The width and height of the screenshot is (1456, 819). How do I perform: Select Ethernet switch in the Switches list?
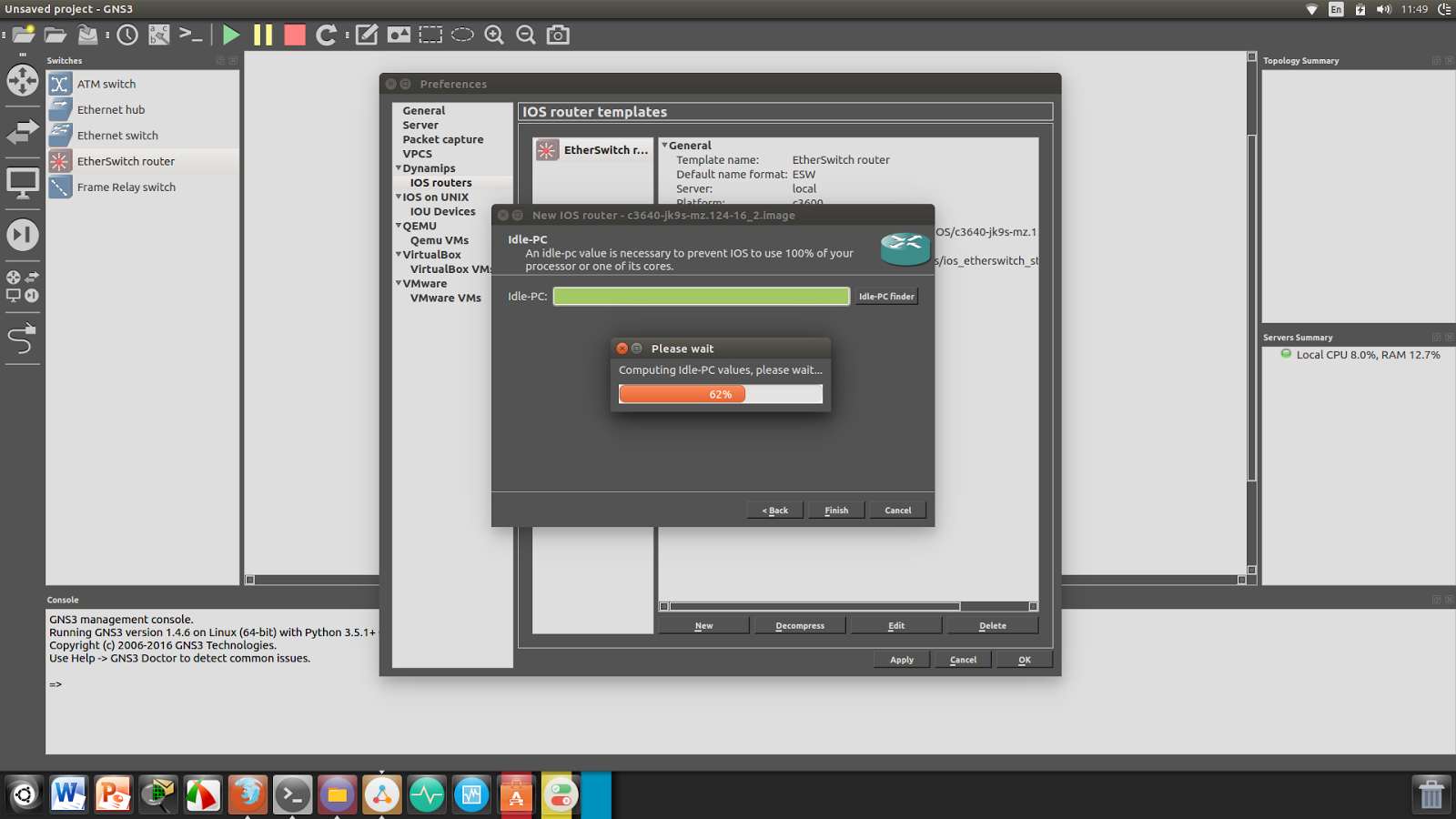tap(143, 136)
